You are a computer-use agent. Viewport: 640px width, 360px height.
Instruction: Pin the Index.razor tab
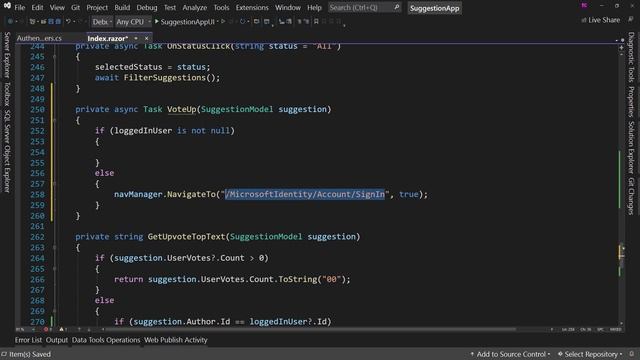(136, 38)
